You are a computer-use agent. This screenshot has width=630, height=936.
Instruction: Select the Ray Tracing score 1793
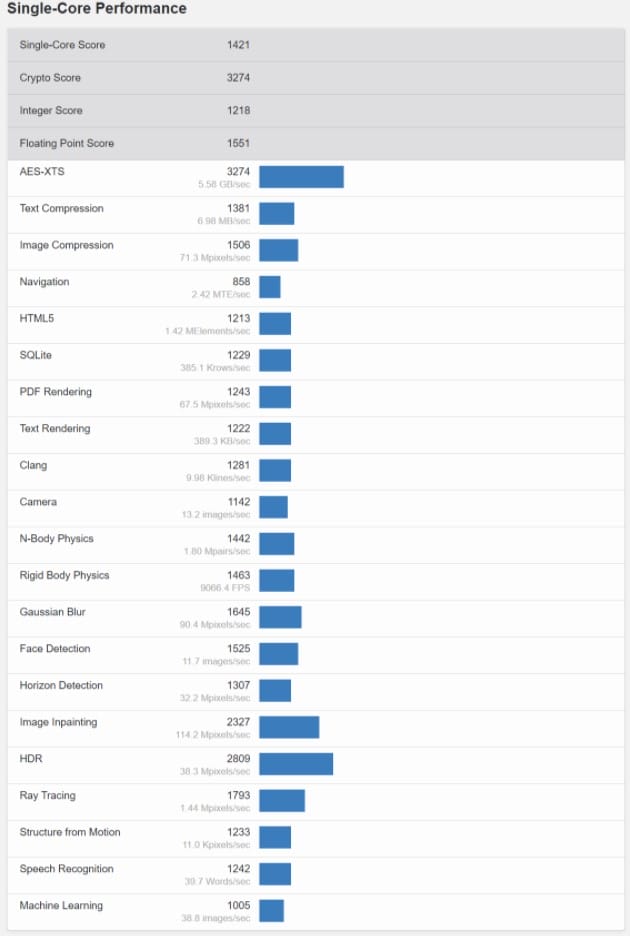coord(238,796)
